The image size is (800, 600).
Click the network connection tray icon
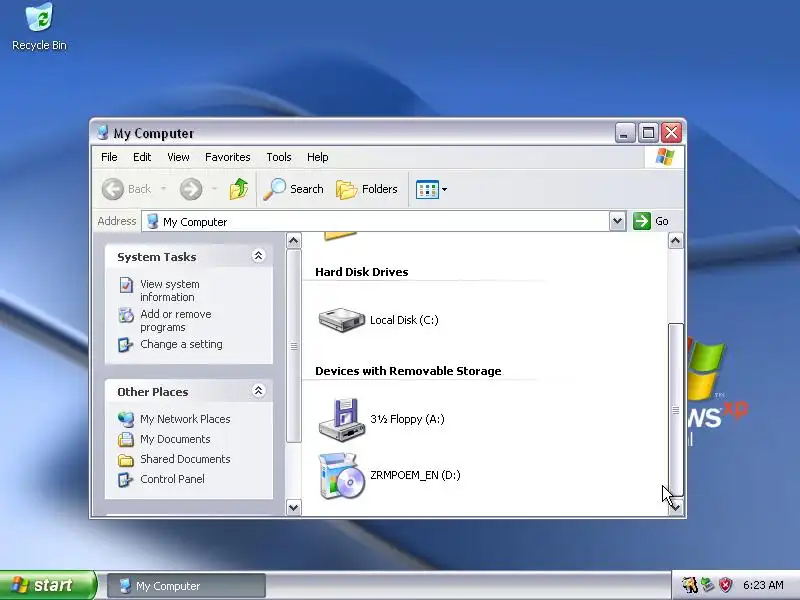[707, 585]
